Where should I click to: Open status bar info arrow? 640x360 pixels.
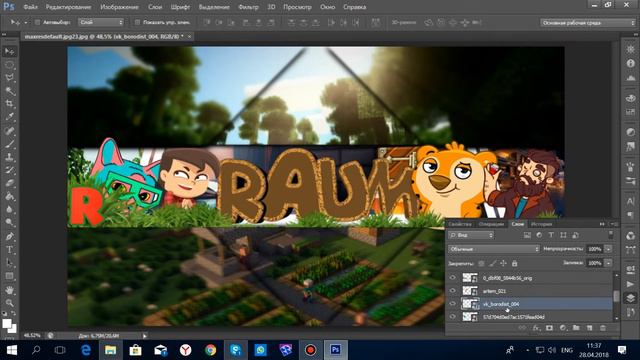144,336
